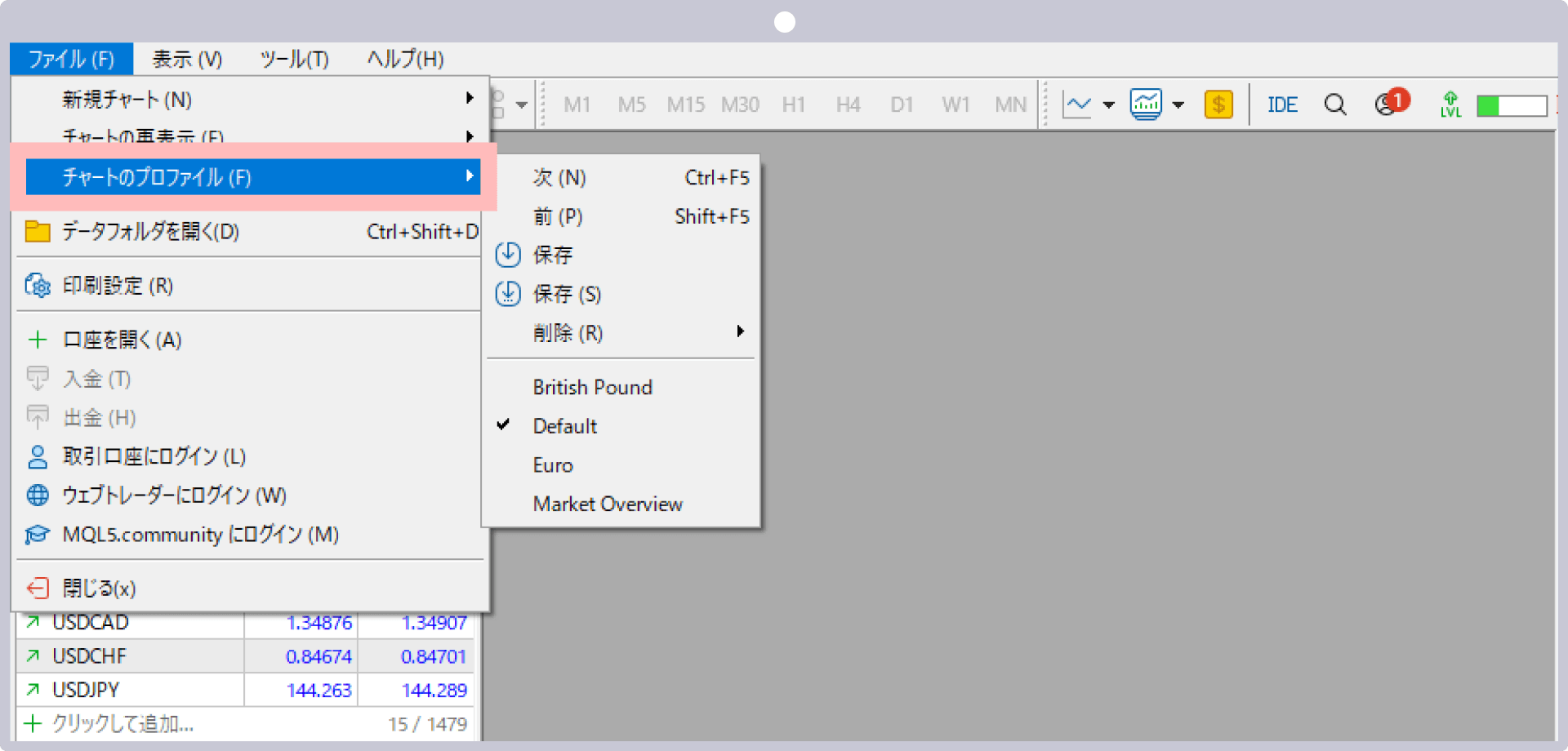Click the red exit icon for 閉じる
Screen dimensions: 1568x751
click(38, 589)
